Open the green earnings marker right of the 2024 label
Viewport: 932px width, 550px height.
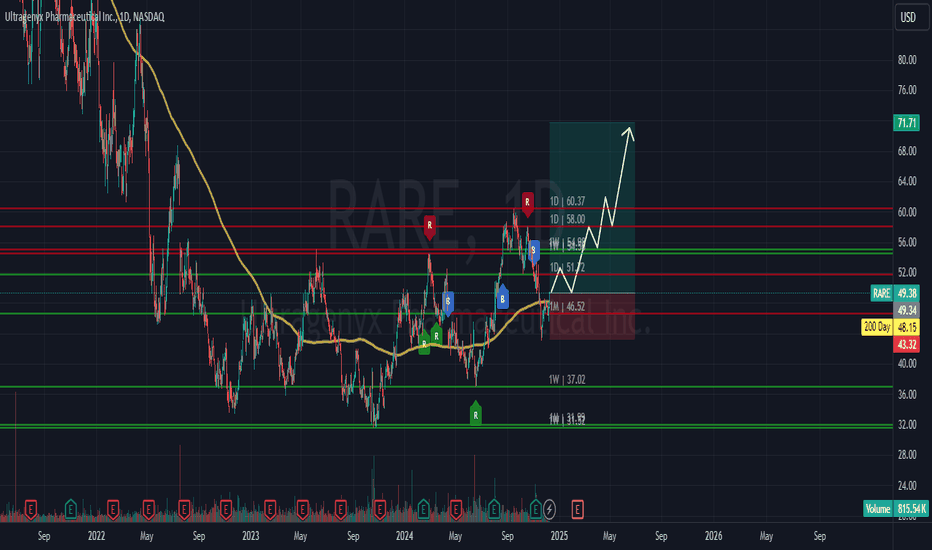click(423, 509)
